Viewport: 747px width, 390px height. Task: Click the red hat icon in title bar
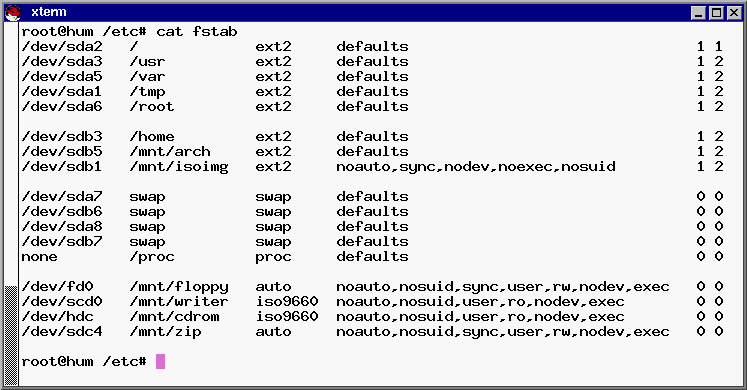coord(13,13)
